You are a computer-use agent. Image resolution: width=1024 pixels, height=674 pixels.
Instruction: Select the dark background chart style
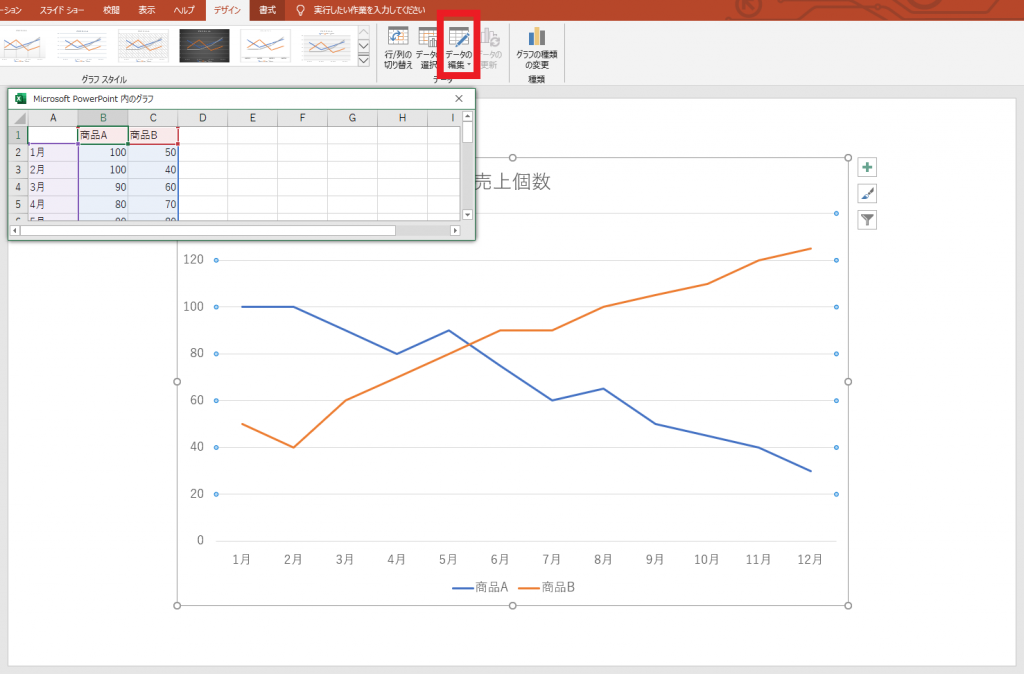click(x=204, y=45)
